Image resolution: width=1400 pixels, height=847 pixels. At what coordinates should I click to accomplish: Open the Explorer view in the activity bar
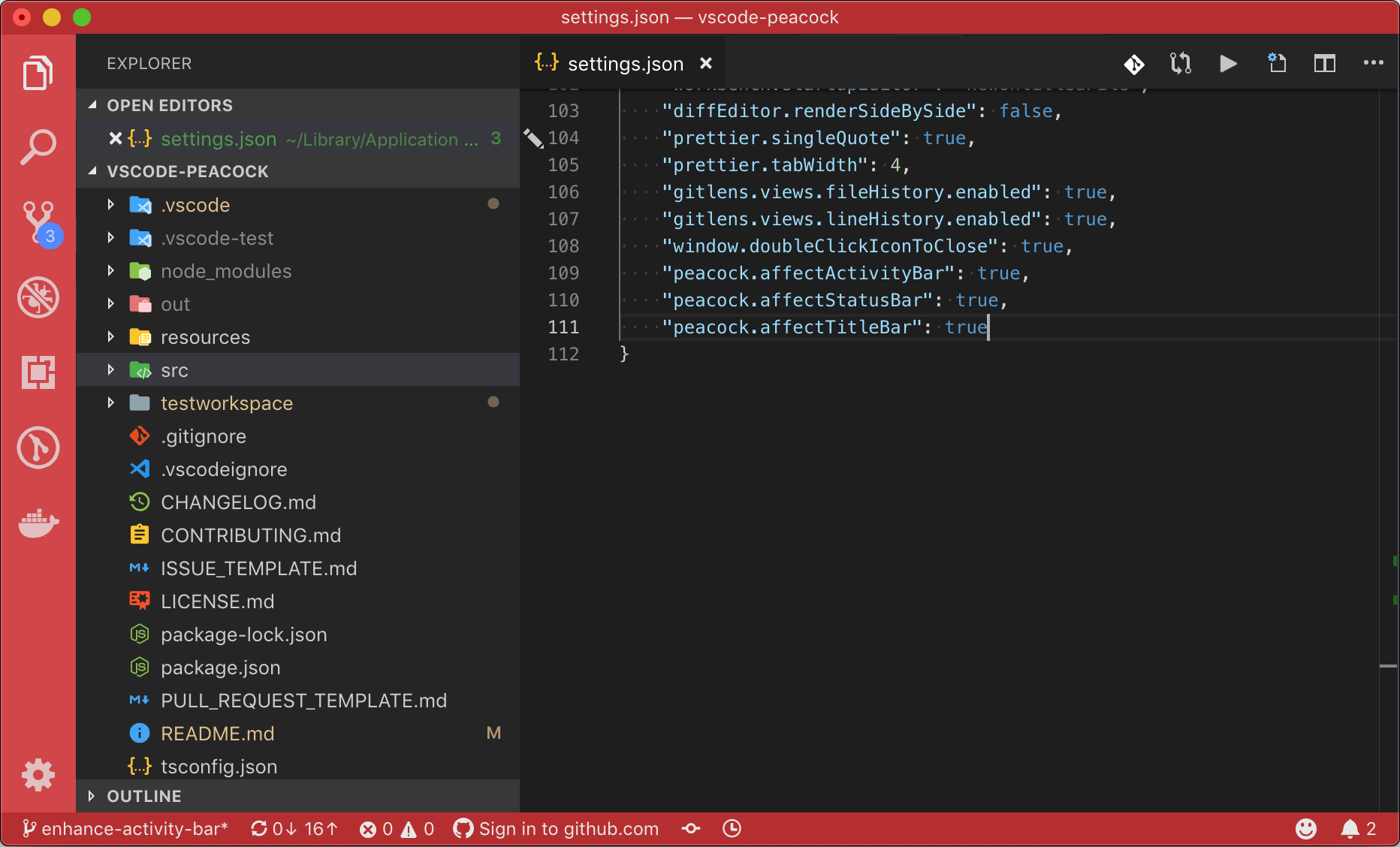[38, 72]
